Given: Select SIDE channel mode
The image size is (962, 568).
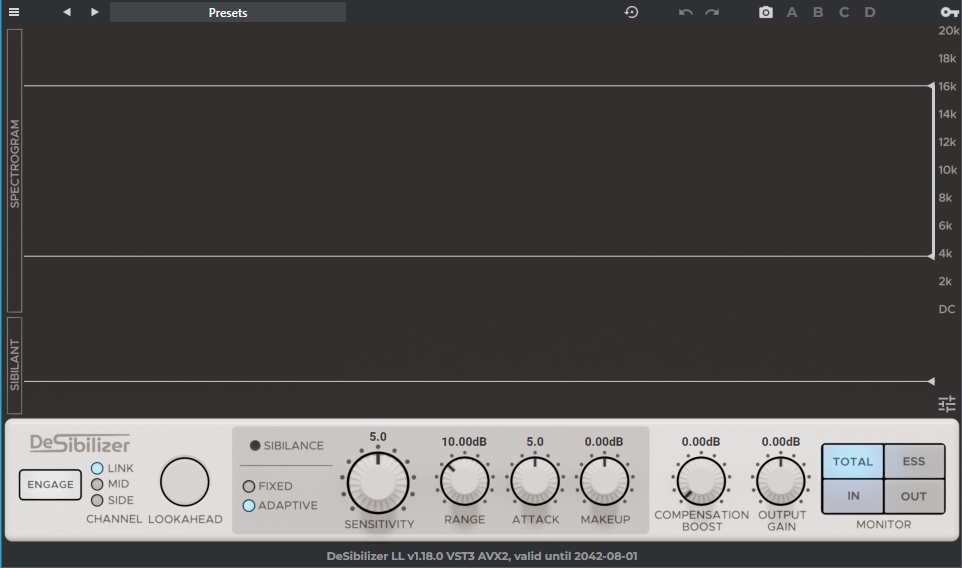Looking at the screenshot, I should point(97,500).
